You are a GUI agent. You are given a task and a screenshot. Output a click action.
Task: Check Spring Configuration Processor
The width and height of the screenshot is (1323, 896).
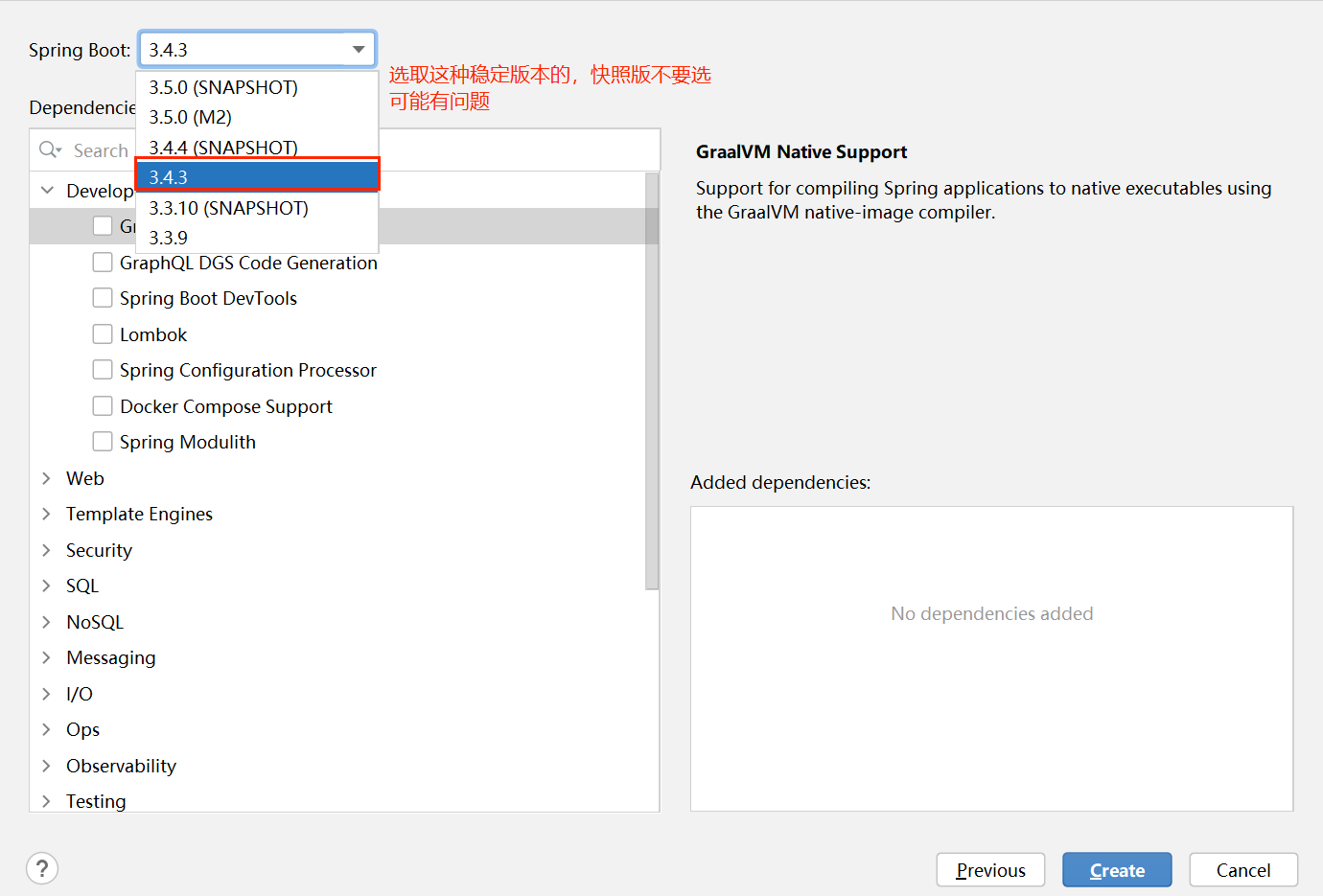tap(103, 370)
